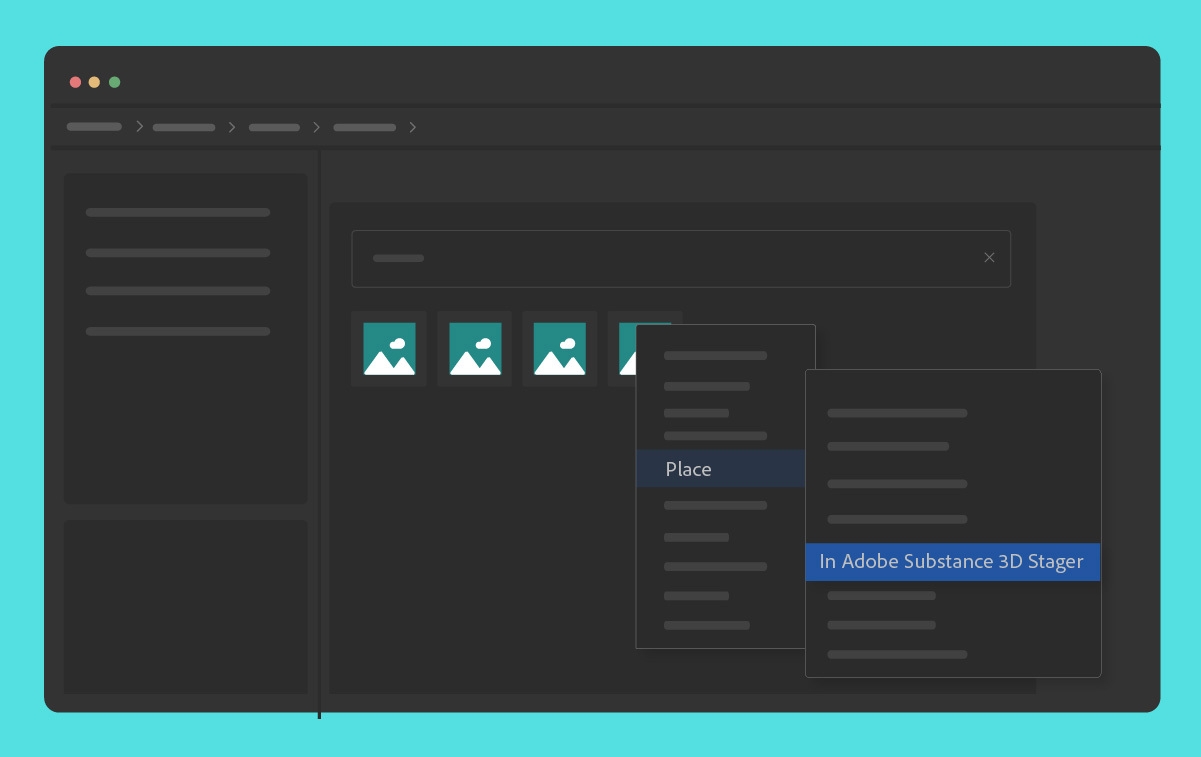Select the second image thumbnail

pos(475,348)
